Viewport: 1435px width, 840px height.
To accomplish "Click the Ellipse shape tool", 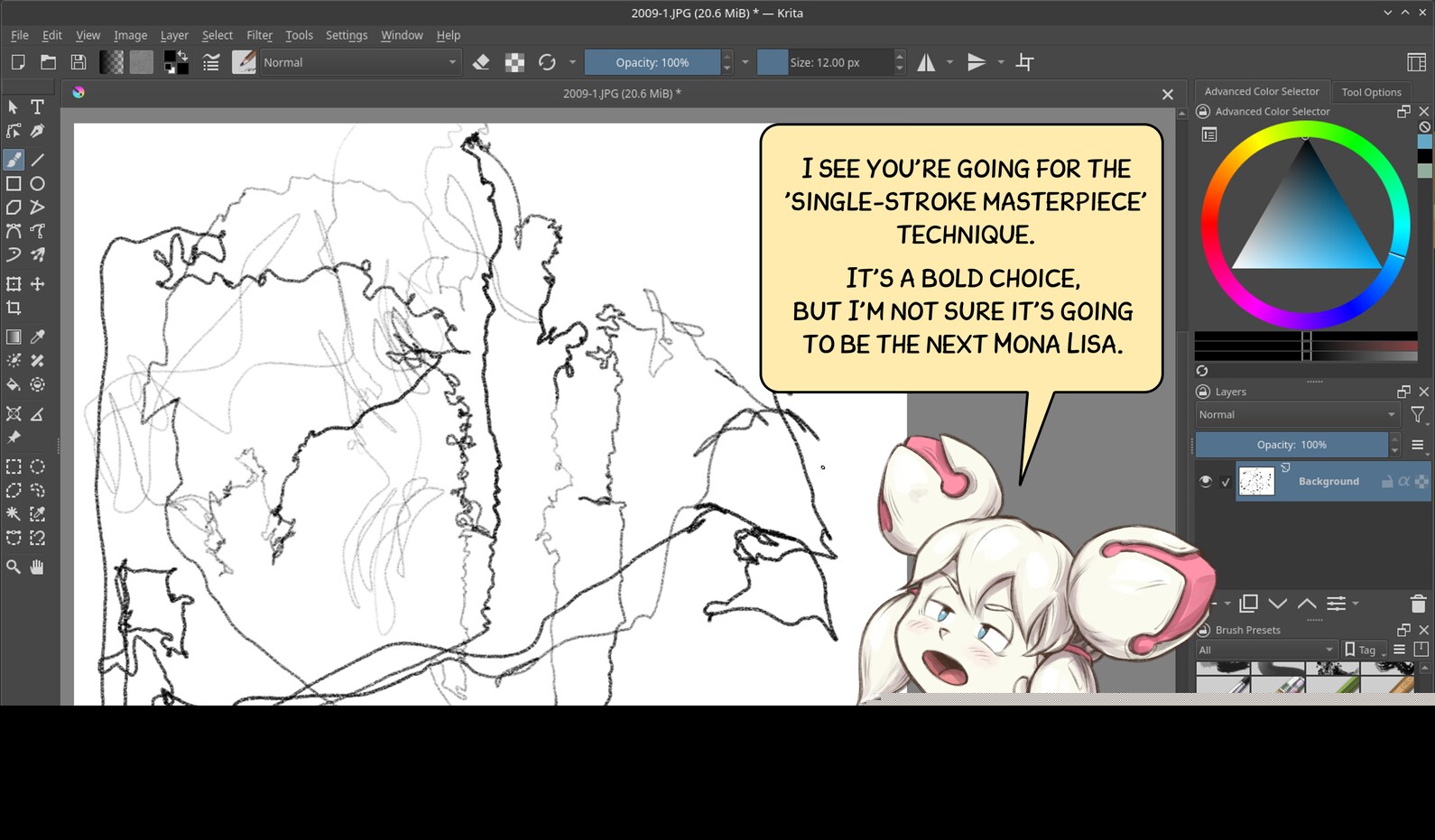I will [37, 183].
